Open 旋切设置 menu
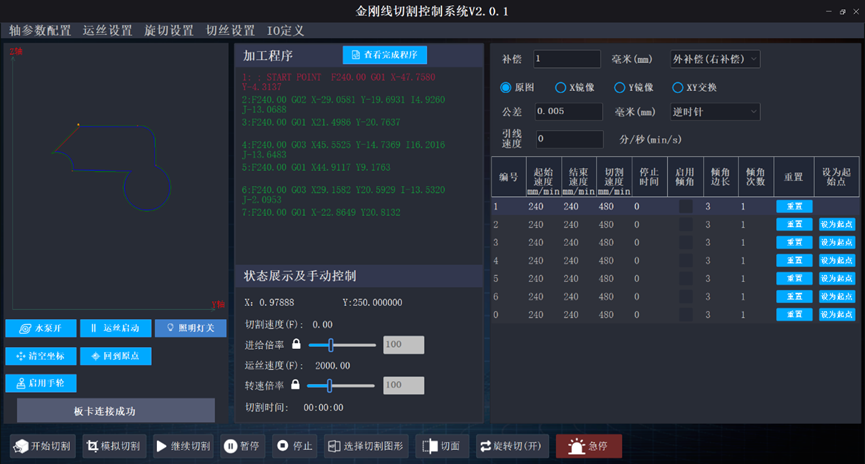The width and height of the screenshot is (865, 464). point(169,30)
